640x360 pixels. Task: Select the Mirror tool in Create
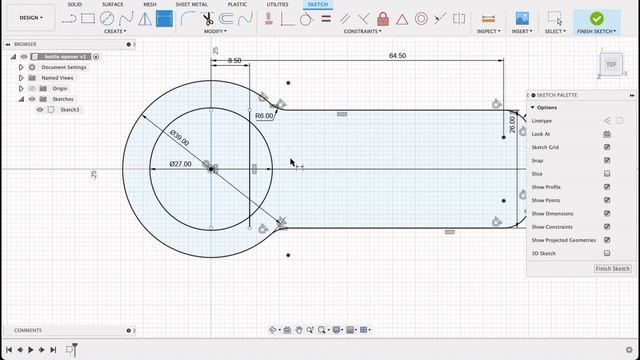(145, 19)
